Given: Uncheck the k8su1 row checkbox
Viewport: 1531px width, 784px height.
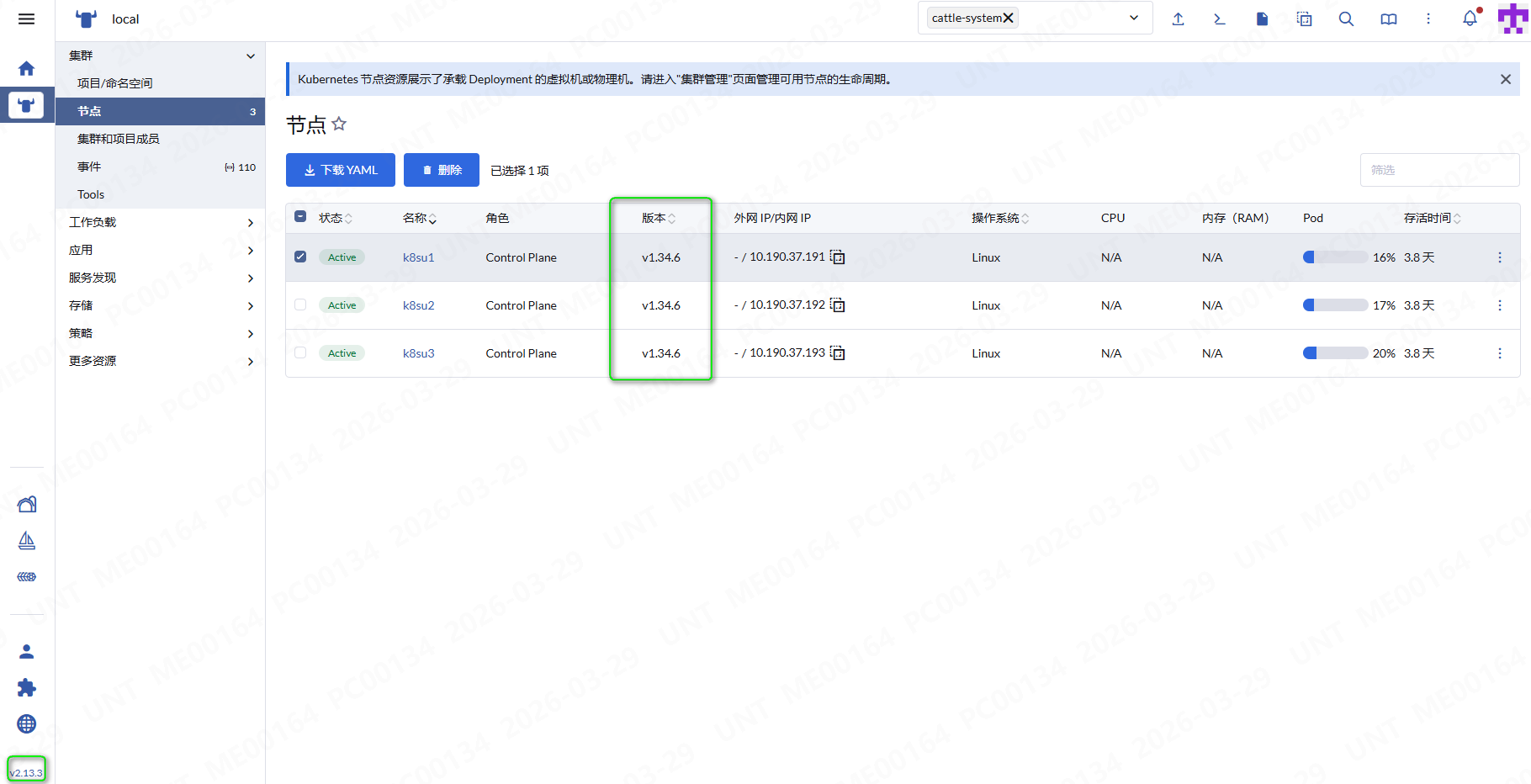Looking at the screenshot, I should [300, 257].
